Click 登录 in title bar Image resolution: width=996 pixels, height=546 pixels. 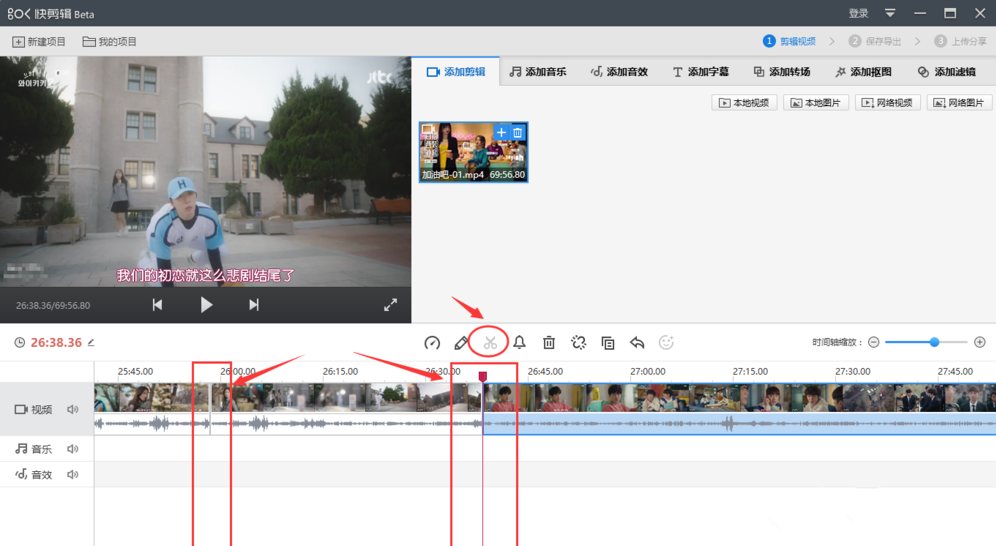(858, 13)
